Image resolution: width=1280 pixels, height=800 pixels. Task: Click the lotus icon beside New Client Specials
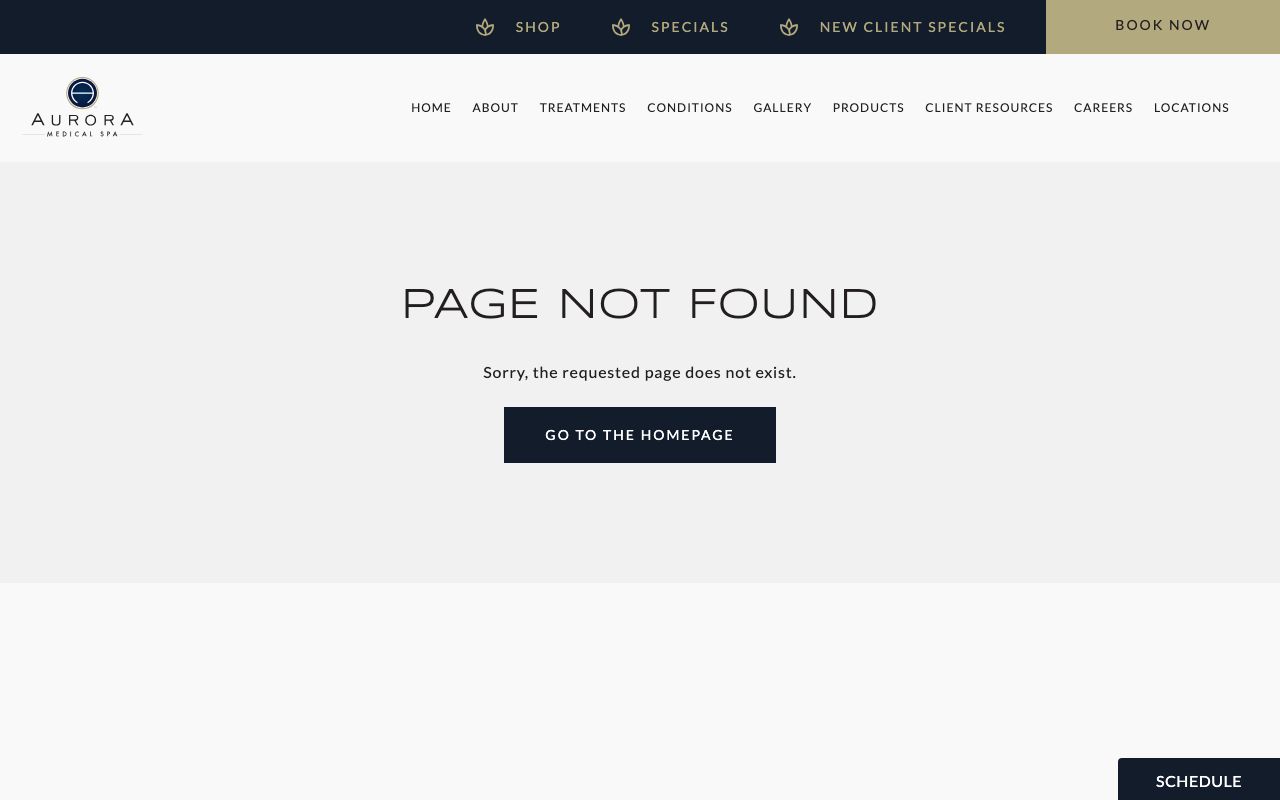point(789,27)
